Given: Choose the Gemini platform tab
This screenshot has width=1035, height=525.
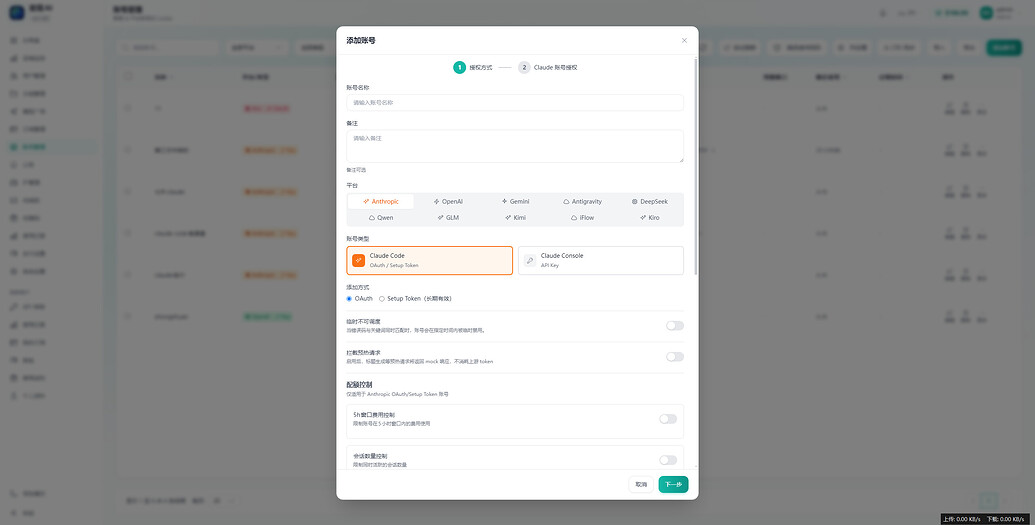Looking at the screenshot, I should (515, 201).
